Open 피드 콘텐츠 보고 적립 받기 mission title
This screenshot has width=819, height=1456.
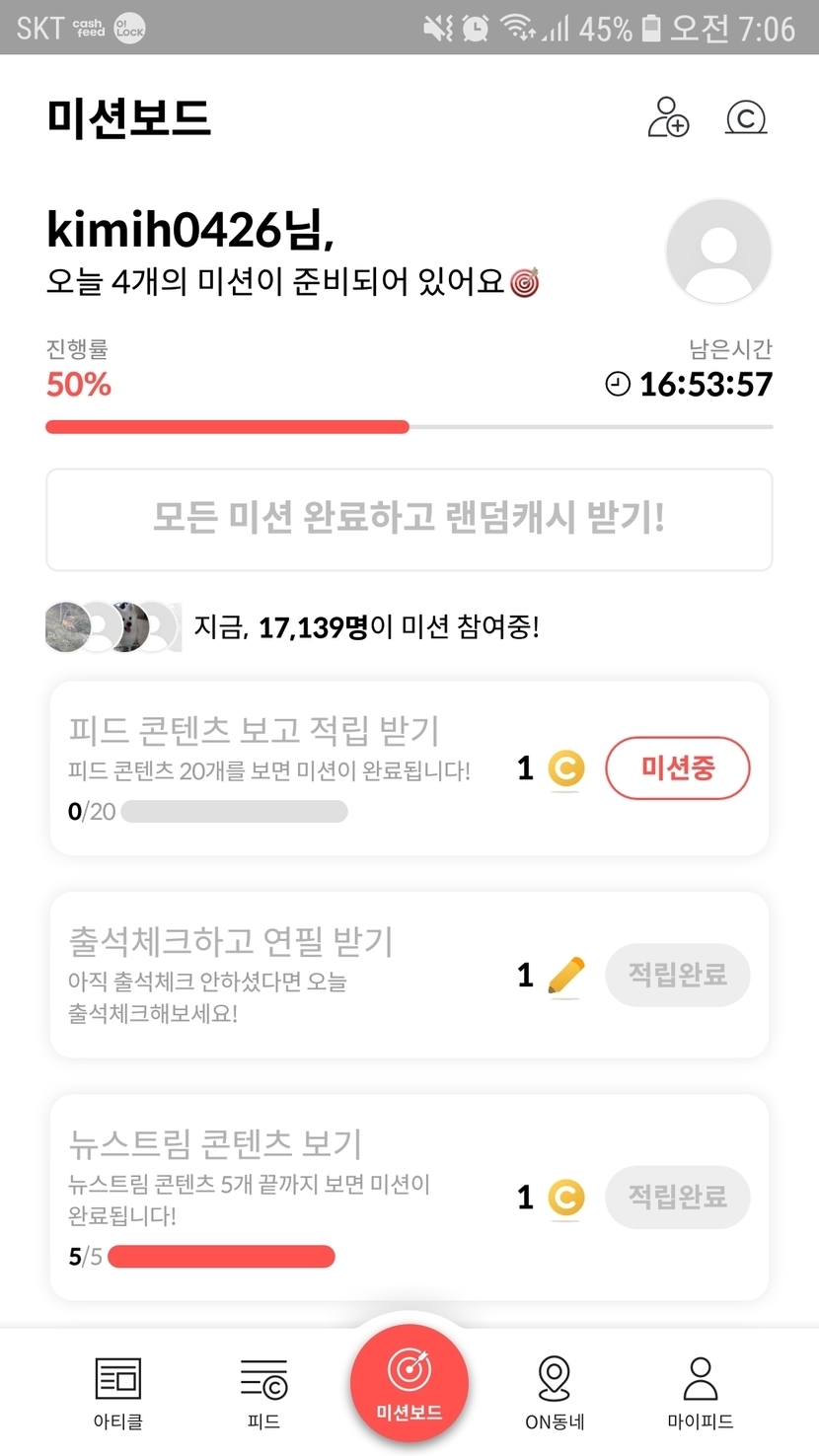pos(254,731)
